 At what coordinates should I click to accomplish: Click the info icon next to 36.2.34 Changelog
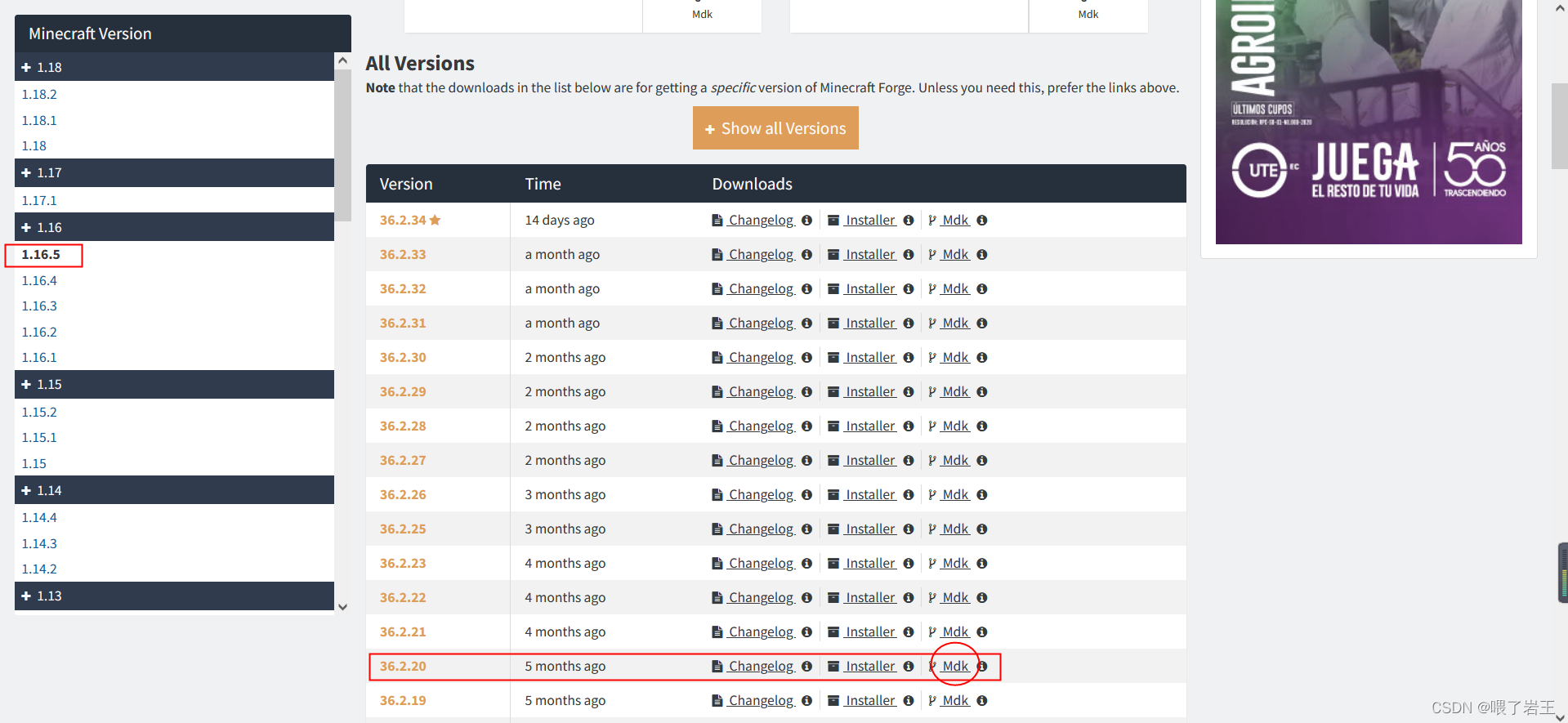(806, 221)
